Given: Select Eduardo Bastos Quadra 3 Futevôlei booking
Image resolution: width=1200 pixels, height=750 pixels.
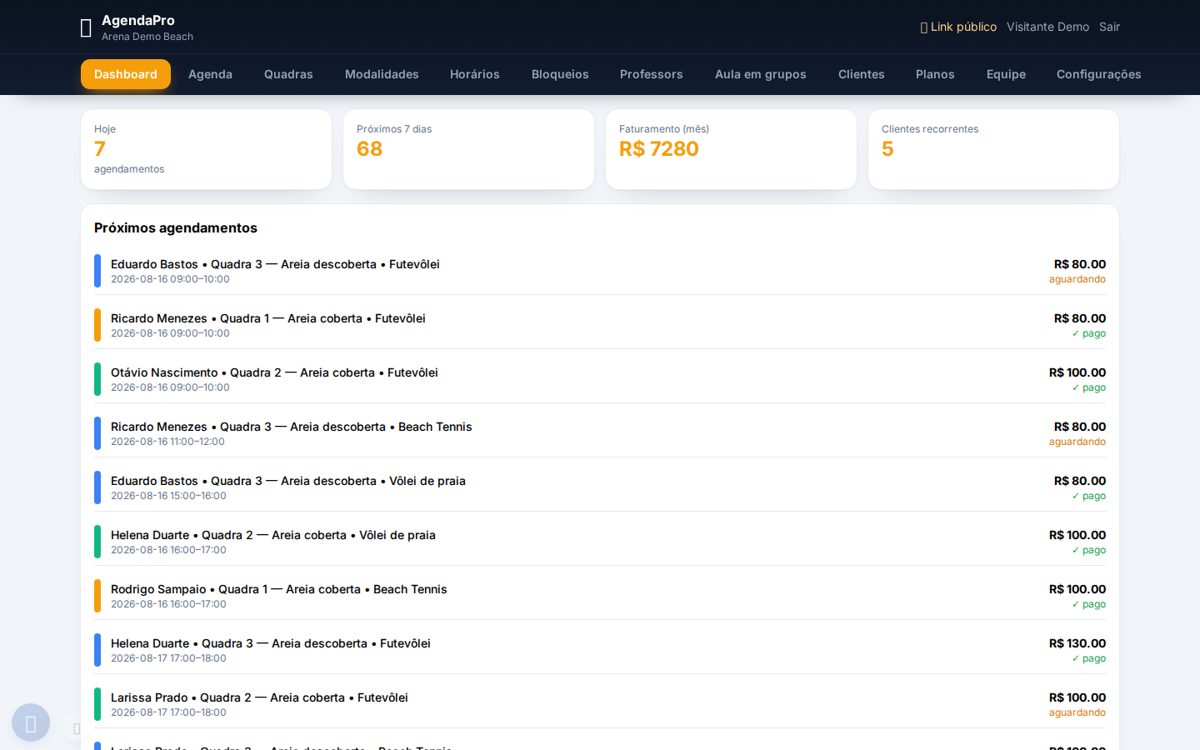Looking at the screenshot, I should pyautogui.click(x=600, y=271).
